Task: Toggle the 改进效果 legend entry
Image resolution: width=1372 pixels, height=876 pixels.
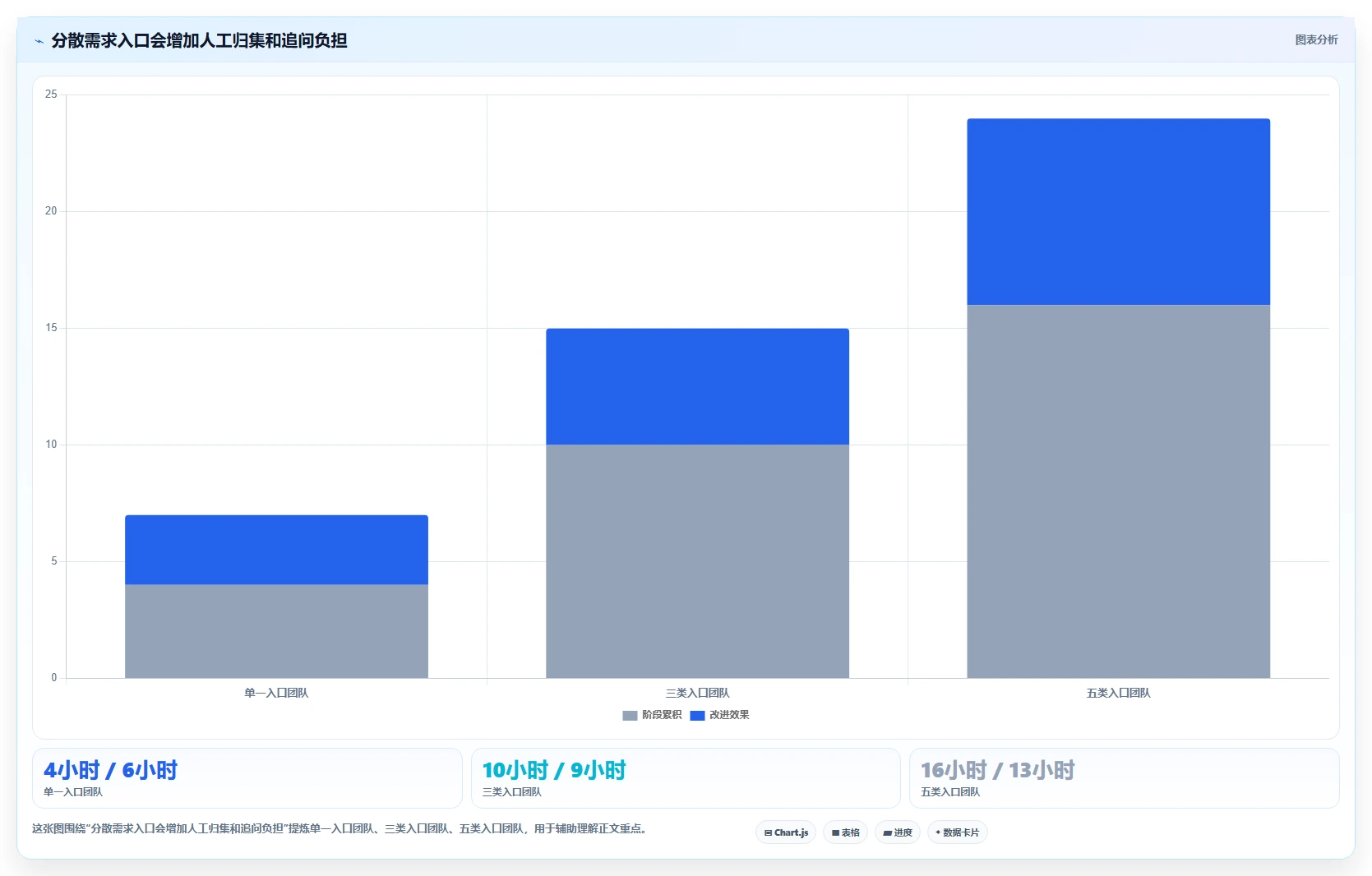Action: pos(720,715)
